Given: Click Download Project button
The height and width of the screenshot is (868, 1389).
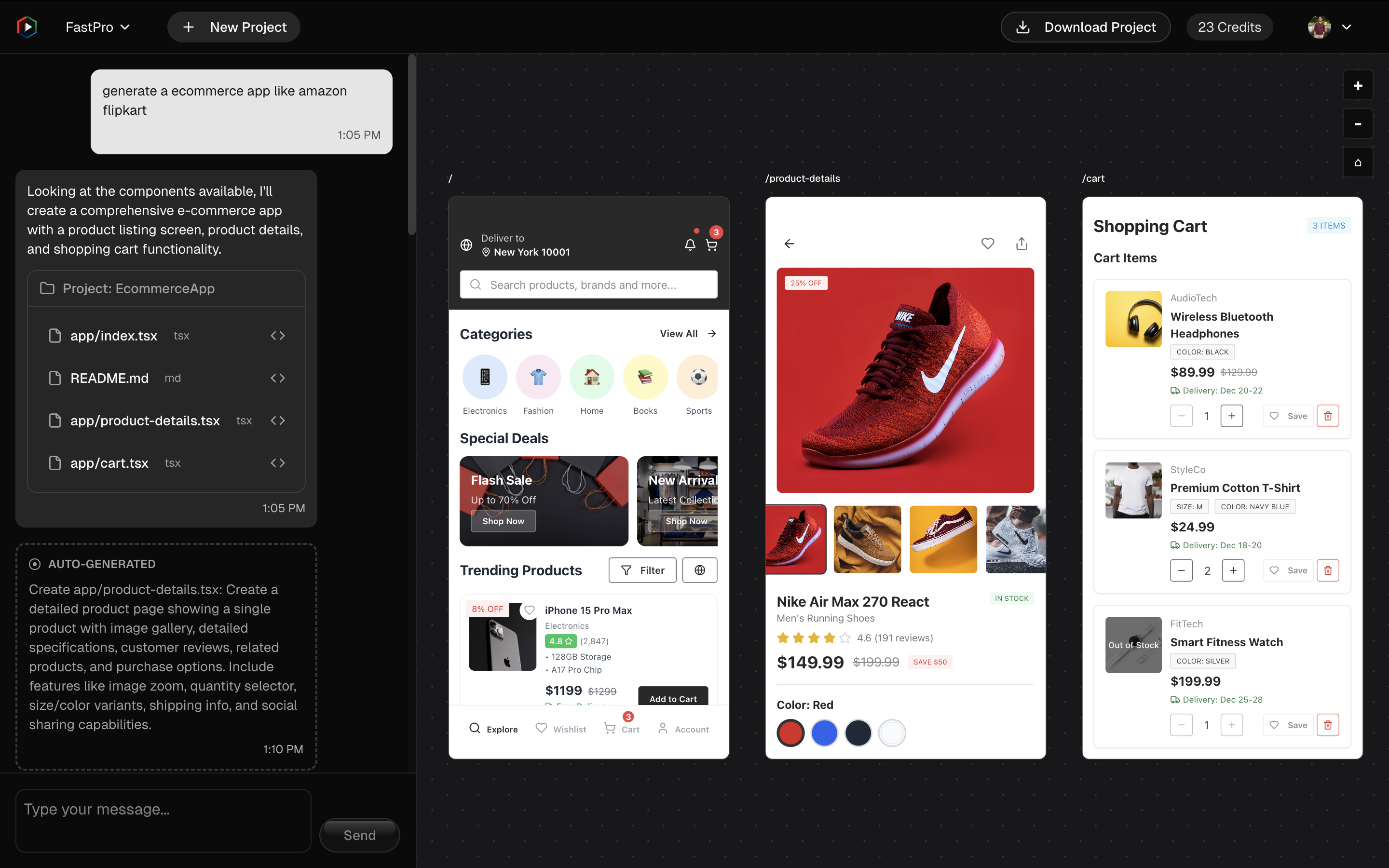Looking at the screenshot, I should click(1085, 27).
